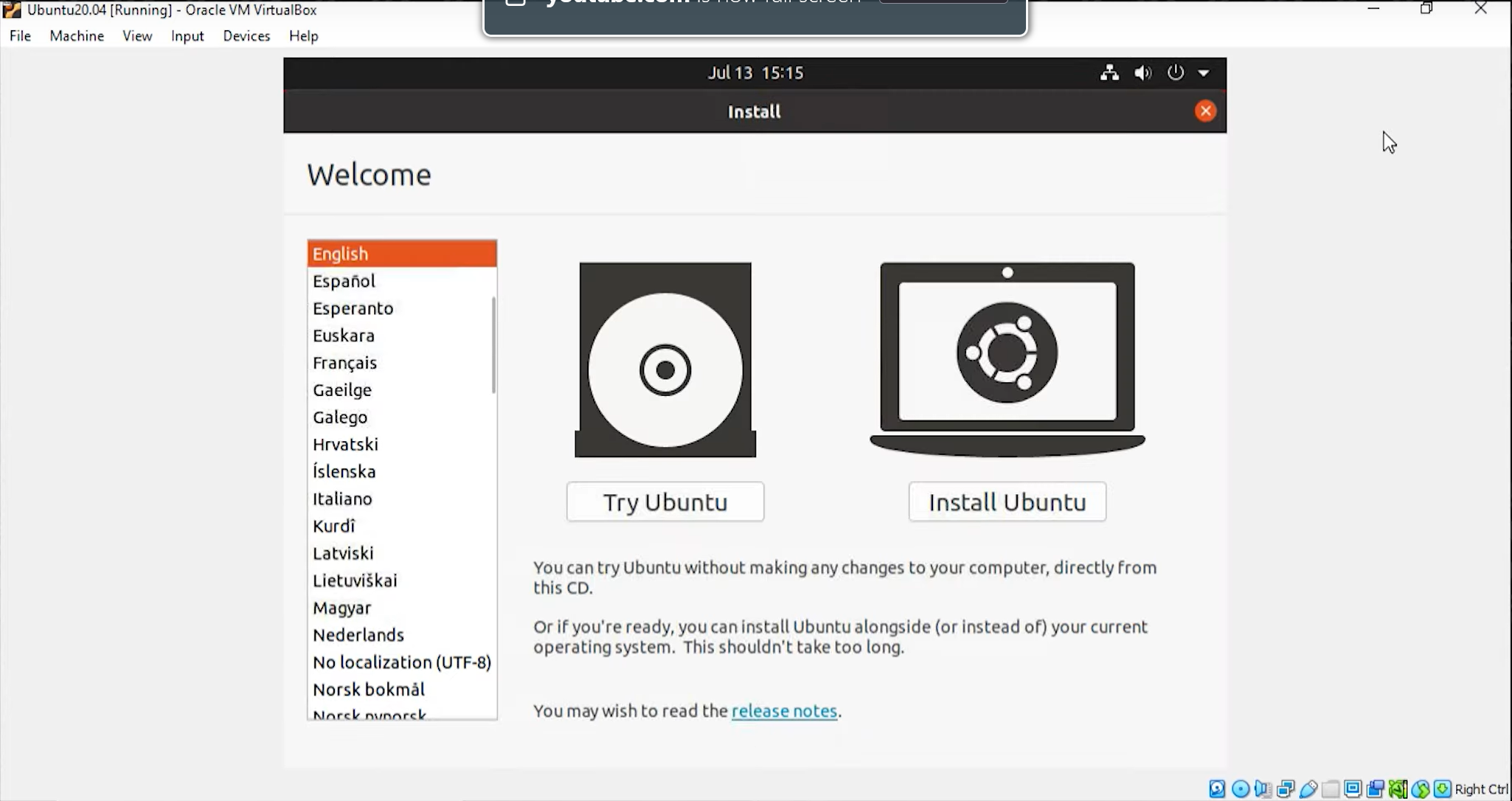Image resolution: width=1512 pixels, height=801 pixels.
Task: Select Español from the language list
Action: coord(344,281)
